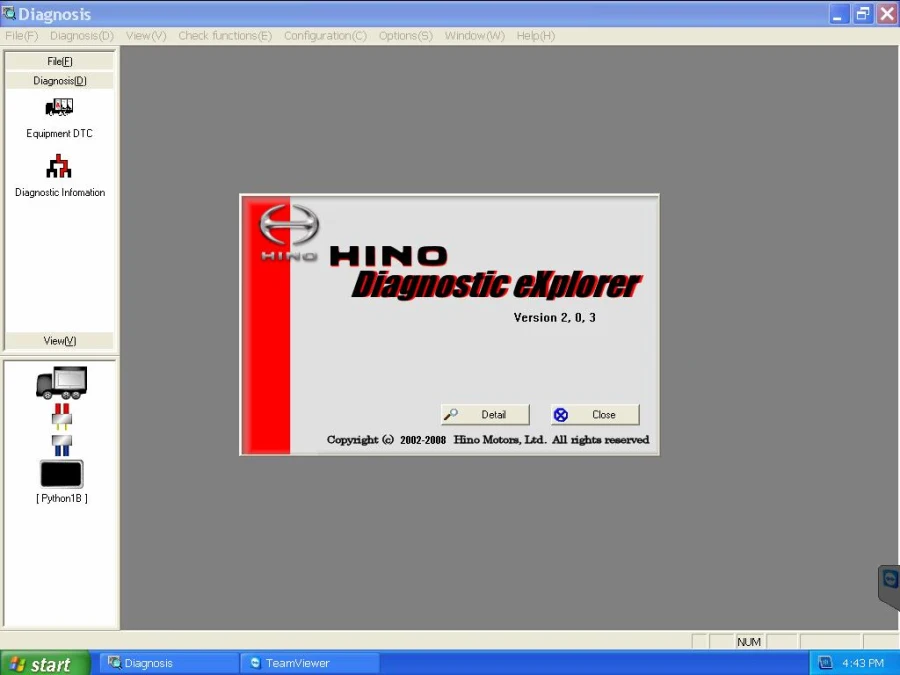
Task: Expand the View(V) sidebar section
Action: [x=60, y=341]
